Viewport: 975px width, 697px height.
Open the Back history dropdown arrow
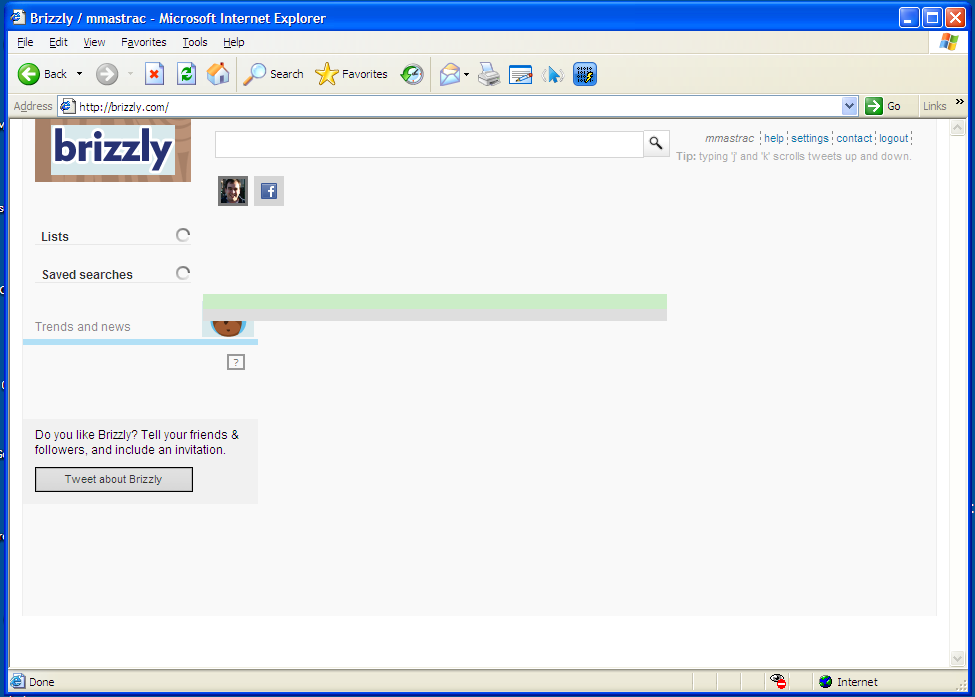pos(80,74)
